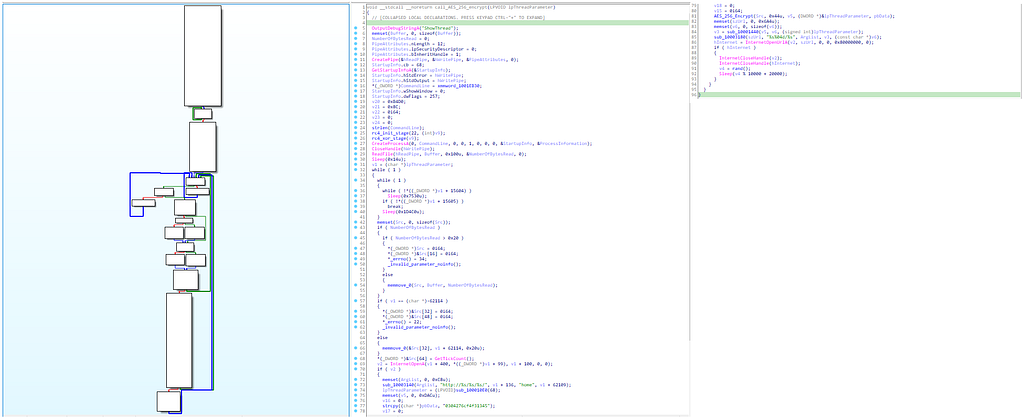Click the if ( NumberOfBytesRead > 0x20 ) line

coord(426,238)
